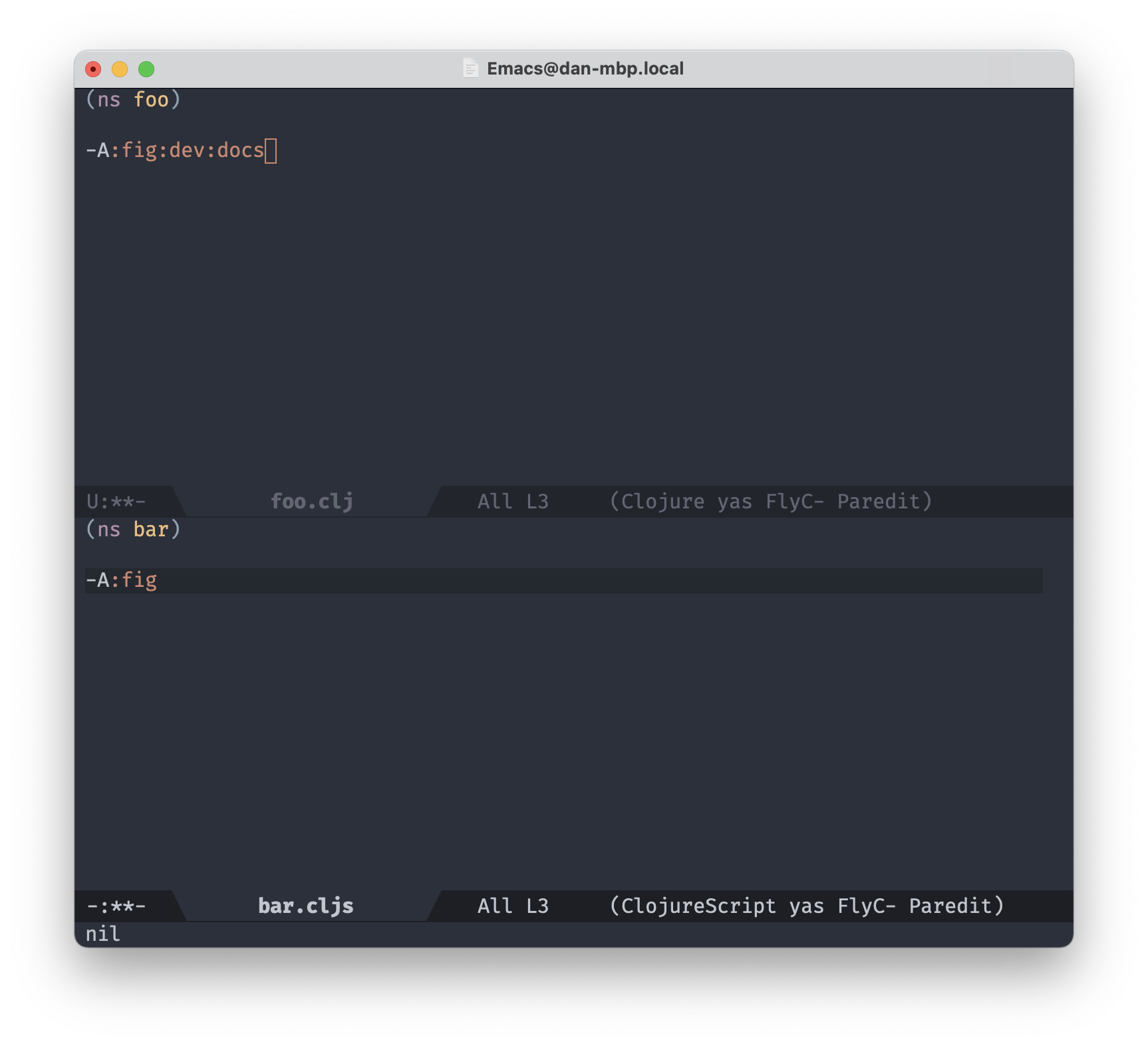
Task: Click the ClojureScript major mode indicator
Action: pos(698,906)
